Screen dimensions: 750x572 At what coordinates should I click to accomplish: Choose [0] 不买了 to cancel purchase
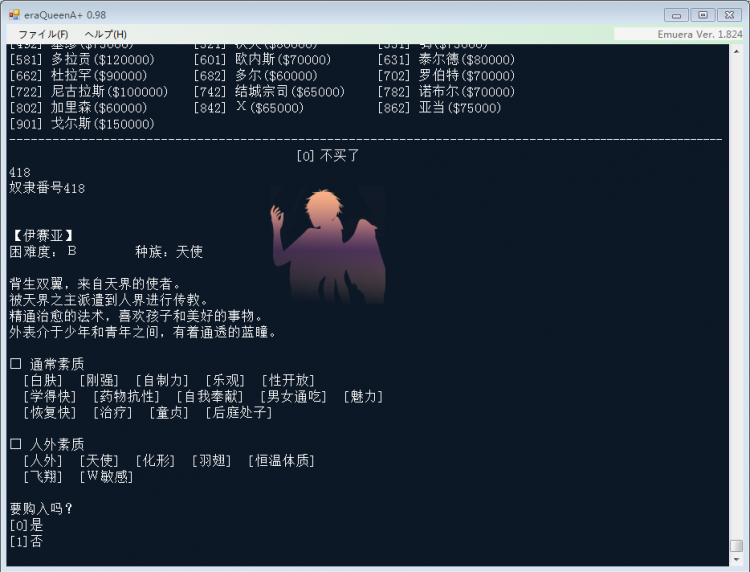(328, 156)
